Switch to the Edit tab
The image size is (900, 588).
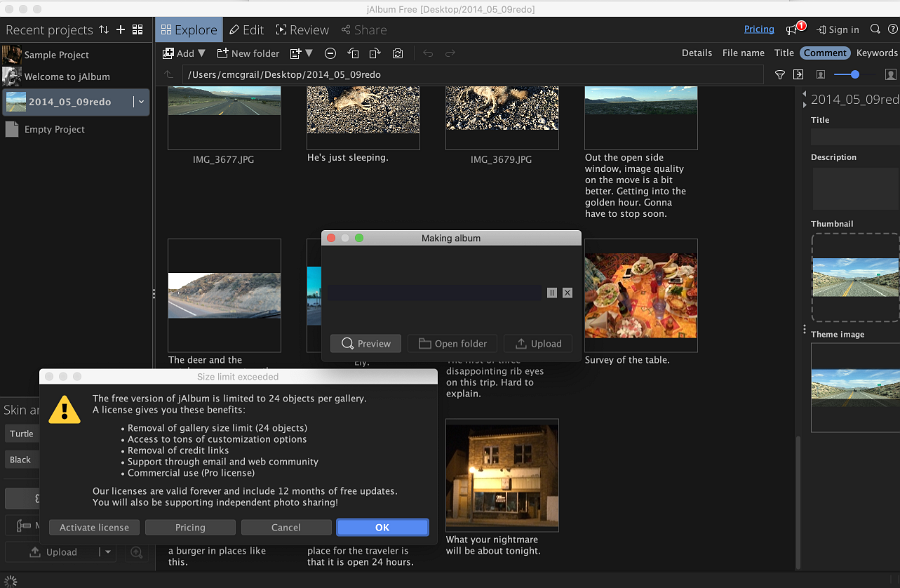click(x=246, y=30)
